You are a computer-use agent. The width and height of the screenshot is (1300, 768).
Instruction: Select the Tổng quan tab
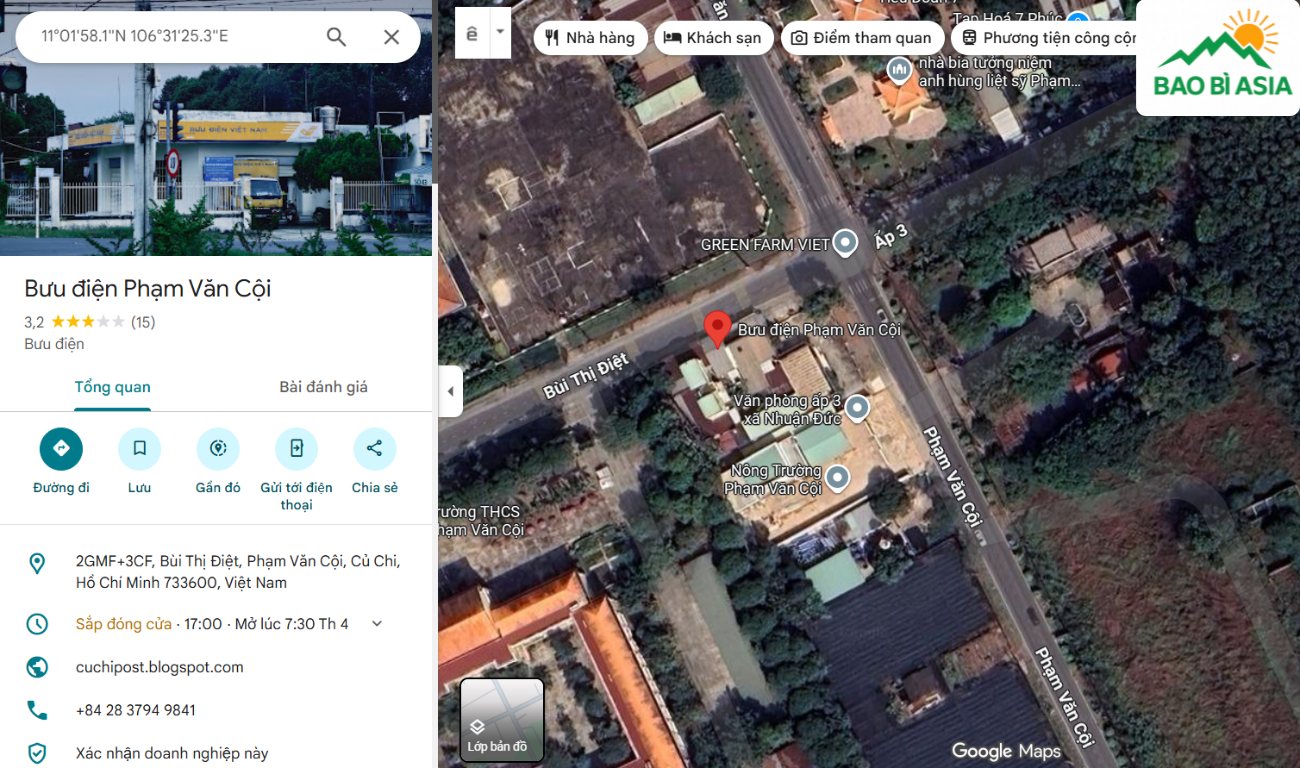click(x=112, y=387)
